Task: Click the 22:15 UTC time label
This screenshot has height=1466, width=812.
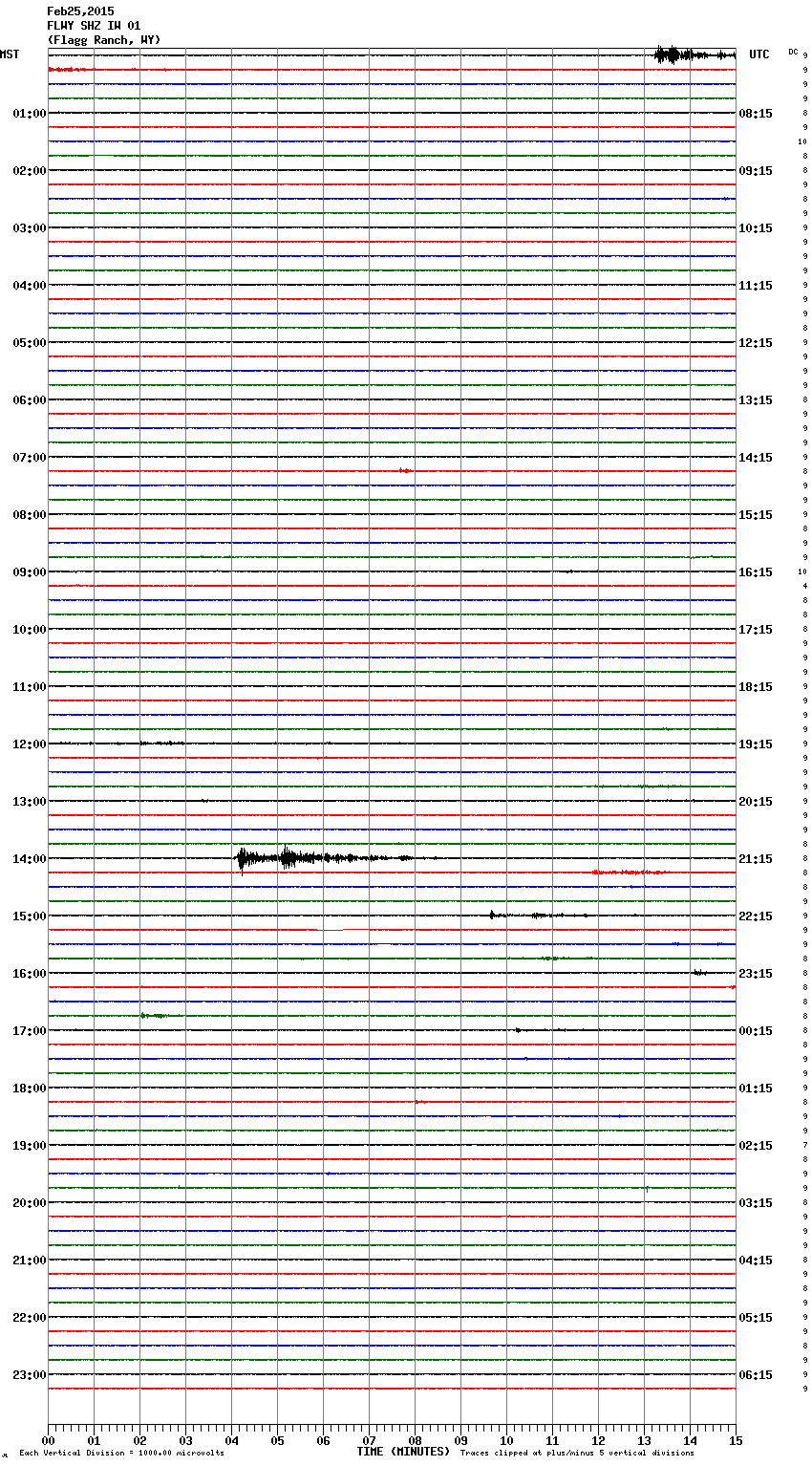Action: point(756,916)
